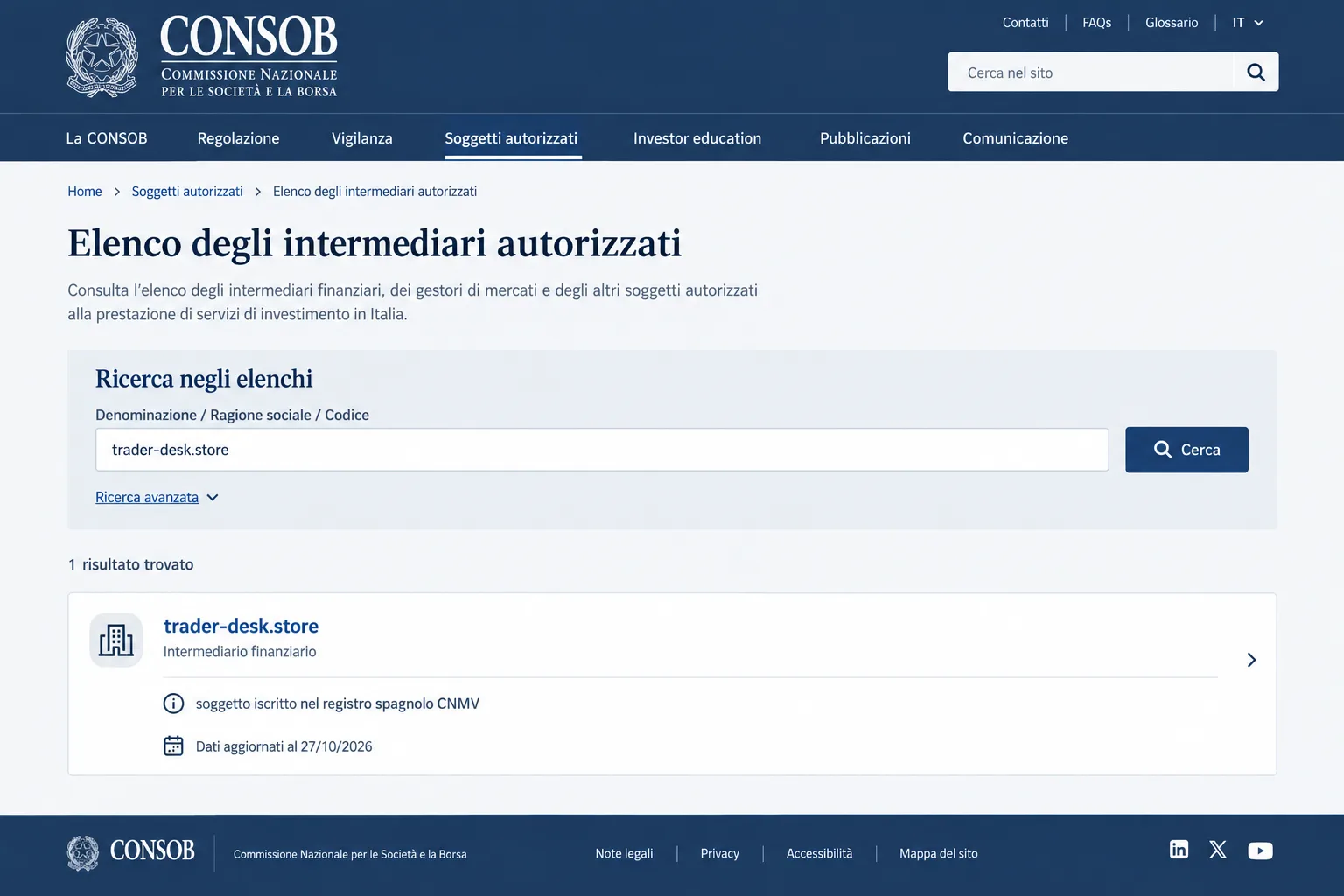The height and width of the screenshot is (896, 1344).
Task: Go to Soggetti autorizzati breadcrumb
Action: click(x=187, y=192)
